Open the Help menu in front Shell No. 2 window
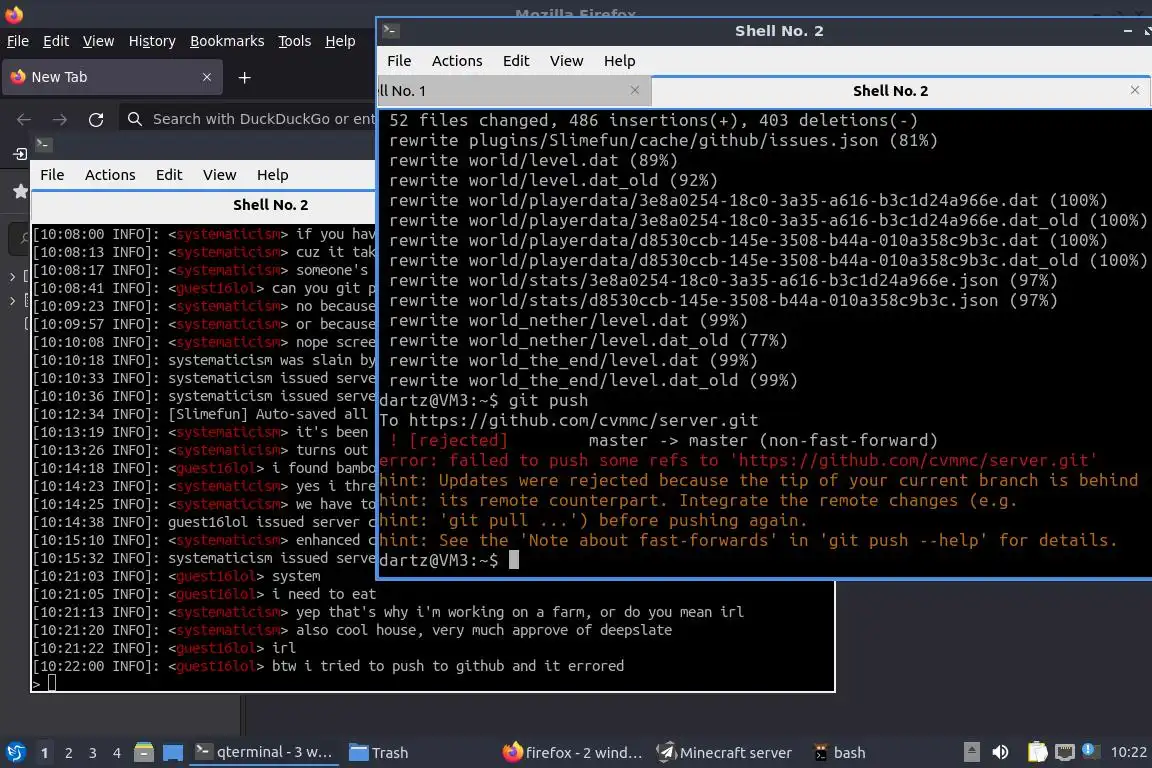Screen dimensions: 1152x768 click(619, 61)
